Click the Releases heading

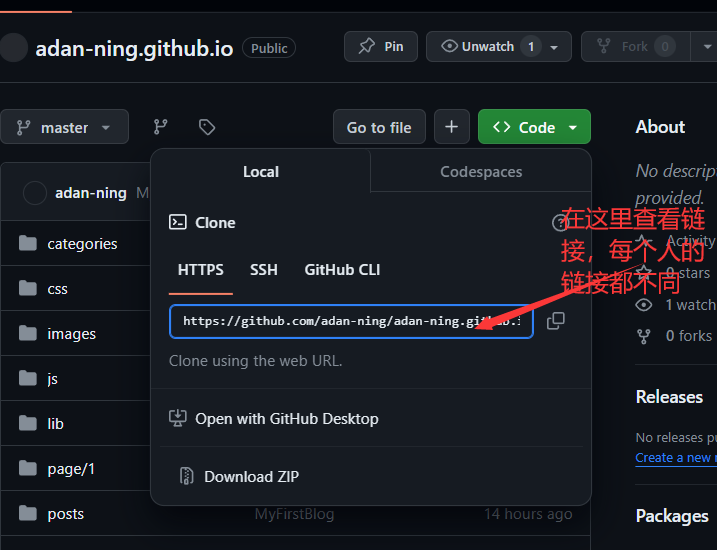669,397
